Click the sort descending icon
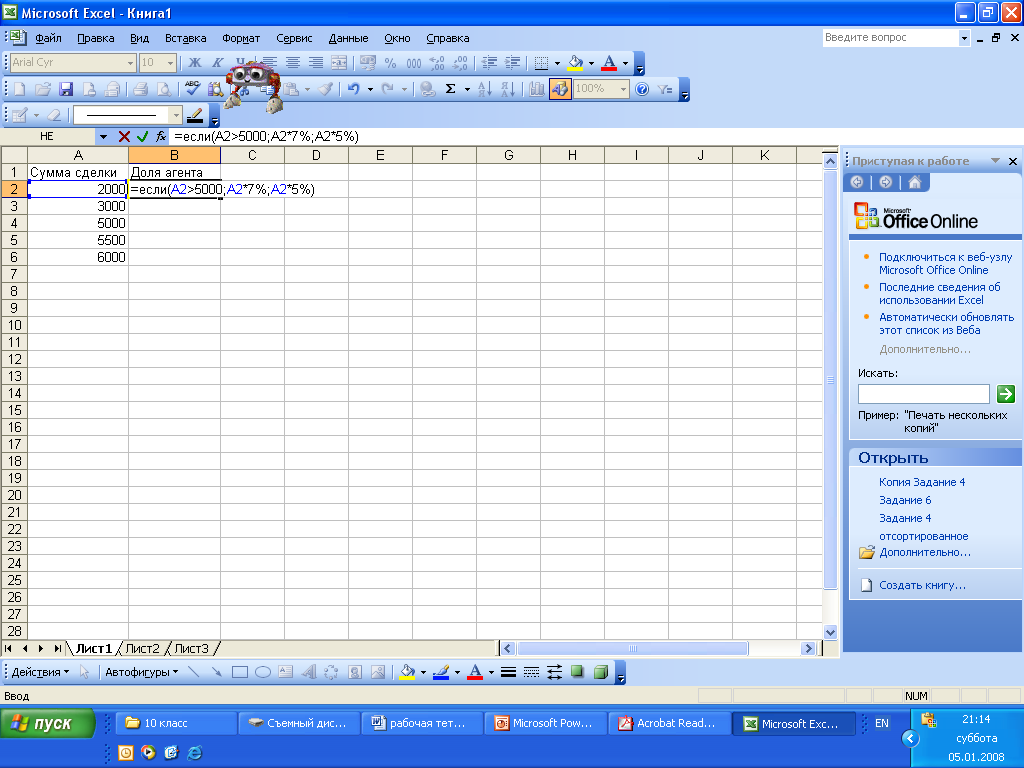This screenshot has height=768, width=1024. coord(507,89)
